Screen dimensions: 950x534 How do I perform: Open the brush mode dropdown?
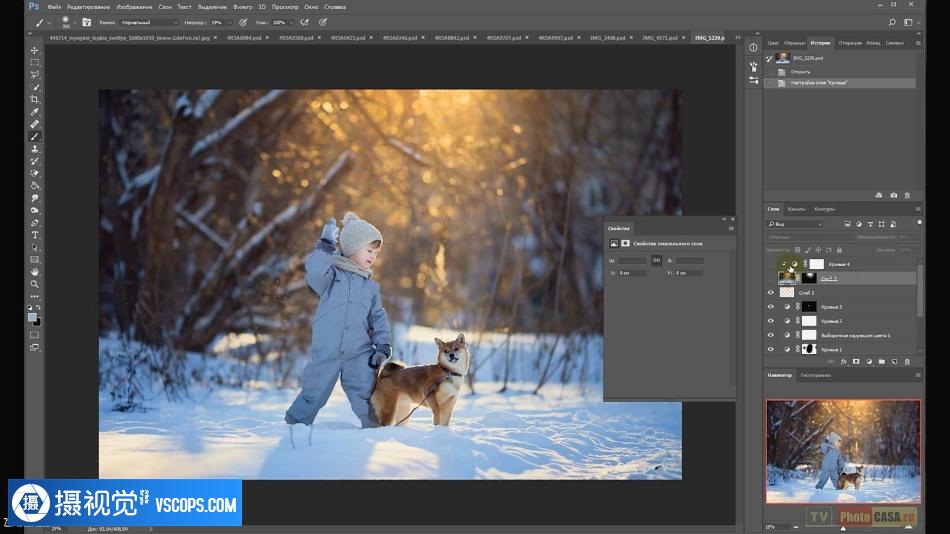pyautogui.click(x=149, y=22)
